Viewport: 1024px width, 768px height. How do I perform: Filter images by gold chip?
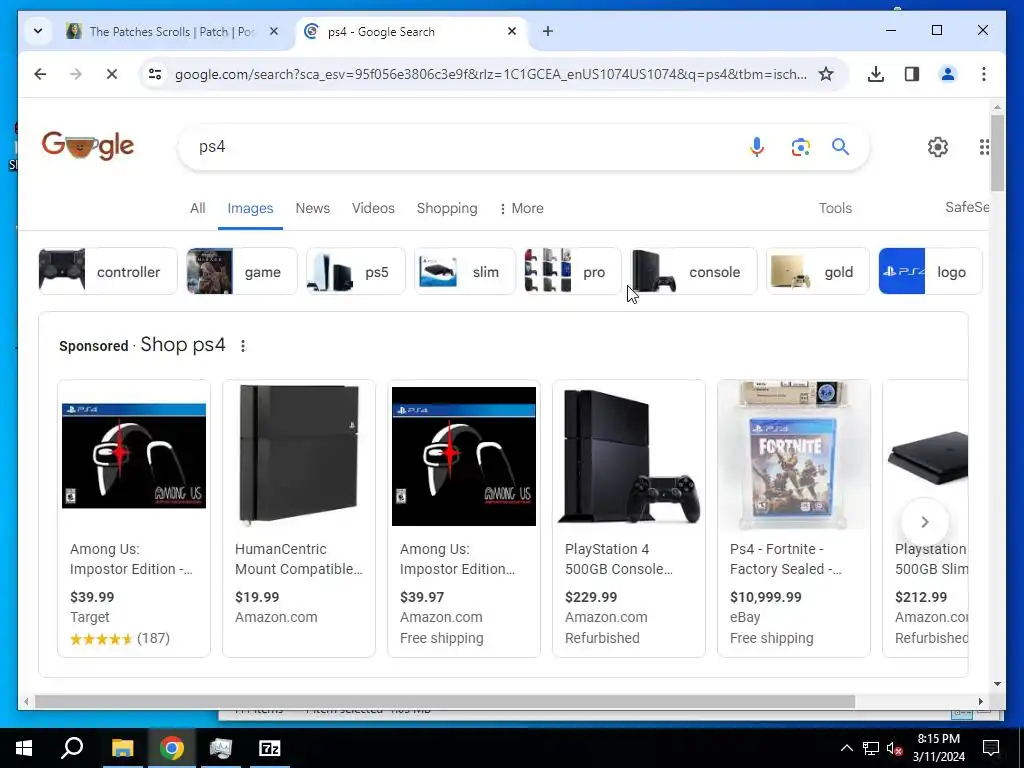pos(818,271)
